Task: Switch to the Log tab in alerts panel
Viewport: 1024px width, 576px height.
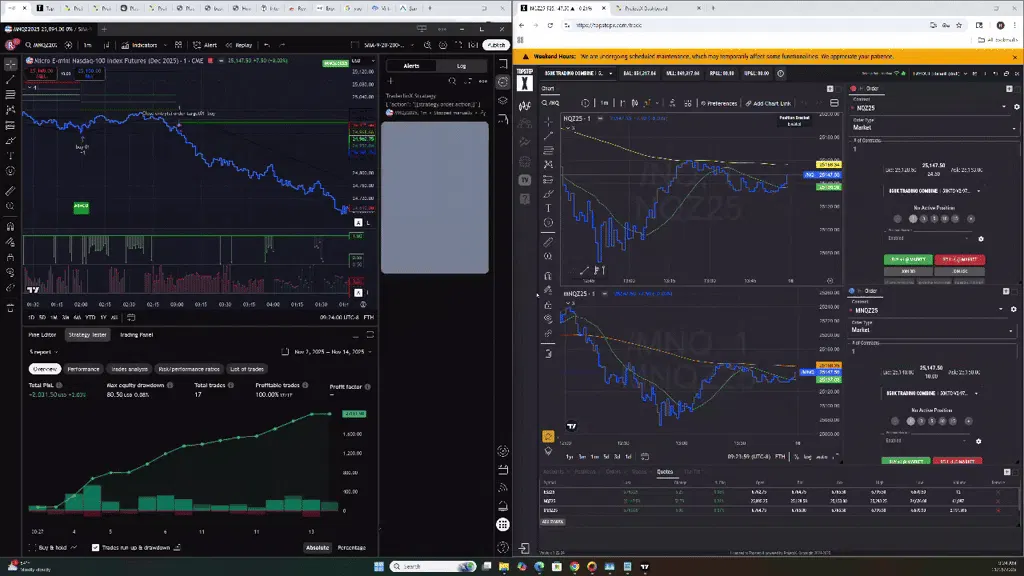Action: 461,66
